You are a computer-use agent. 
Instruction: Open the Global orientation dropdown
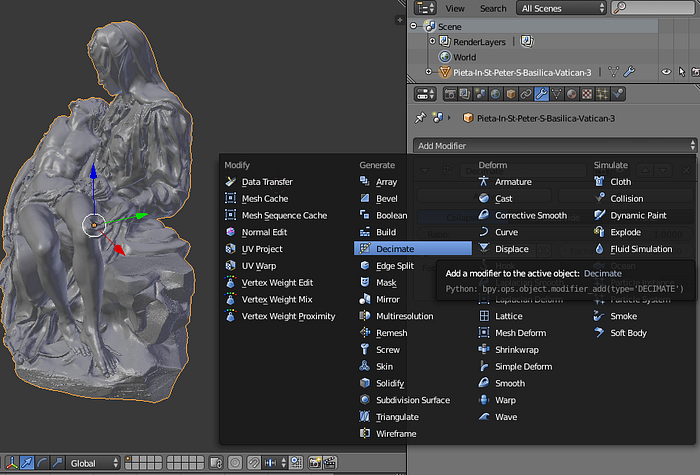93,463
